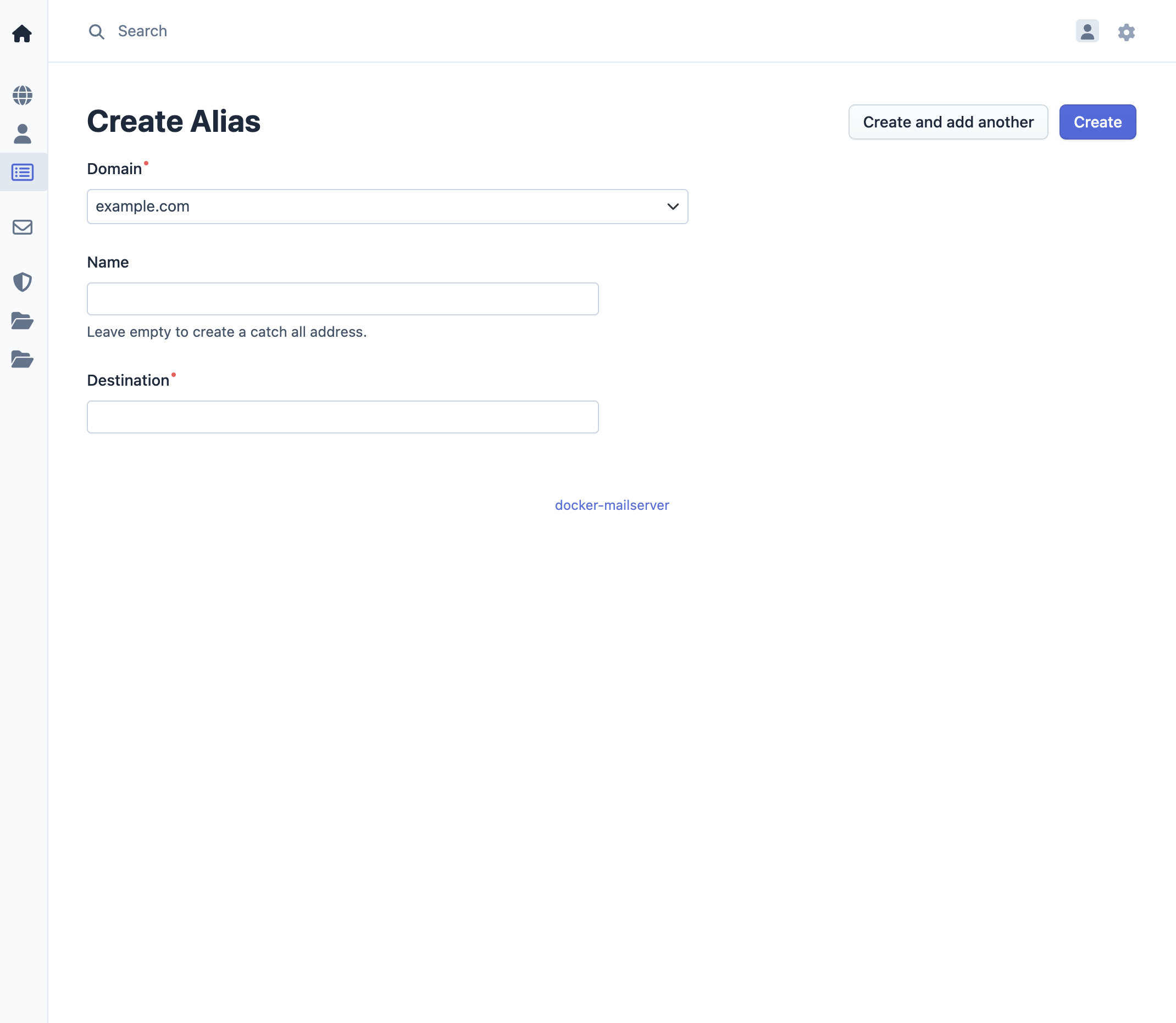1176x1023 pixels.
Task: Click Create and add another
Action: pyautogui.click(x=947, y=121)
